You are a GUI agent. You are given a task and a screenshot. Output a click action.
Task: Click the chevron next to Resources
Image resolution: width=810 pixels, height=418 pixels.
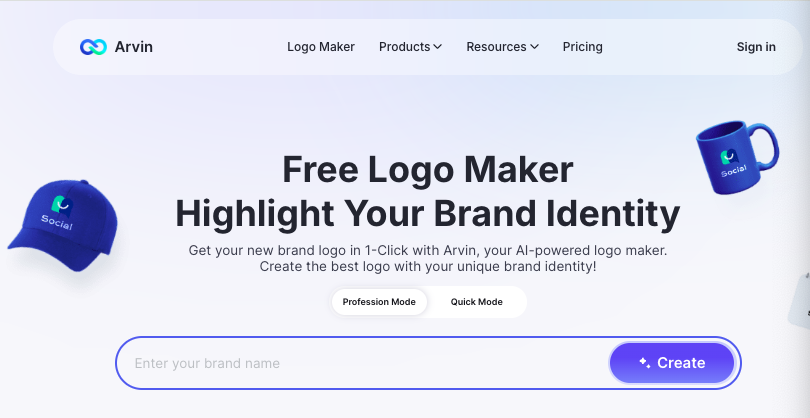coord(534,47)
